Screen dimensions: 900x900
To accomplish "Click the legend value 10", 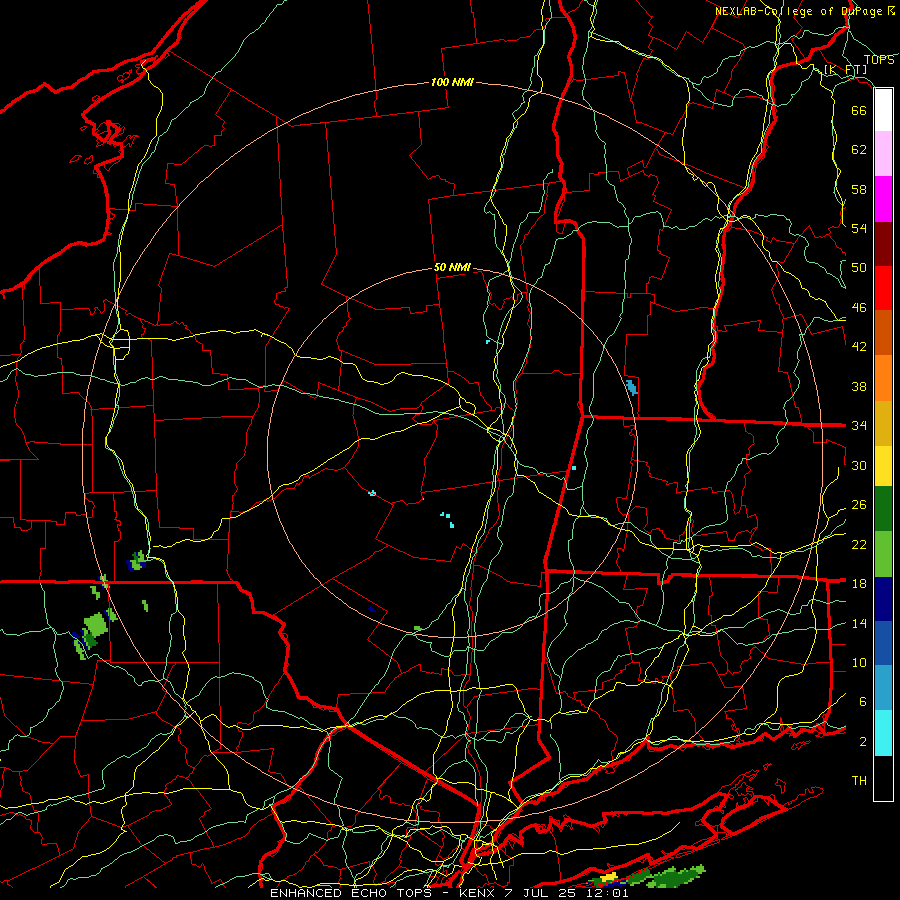I will pyautogui.click(x=859, y=662).
